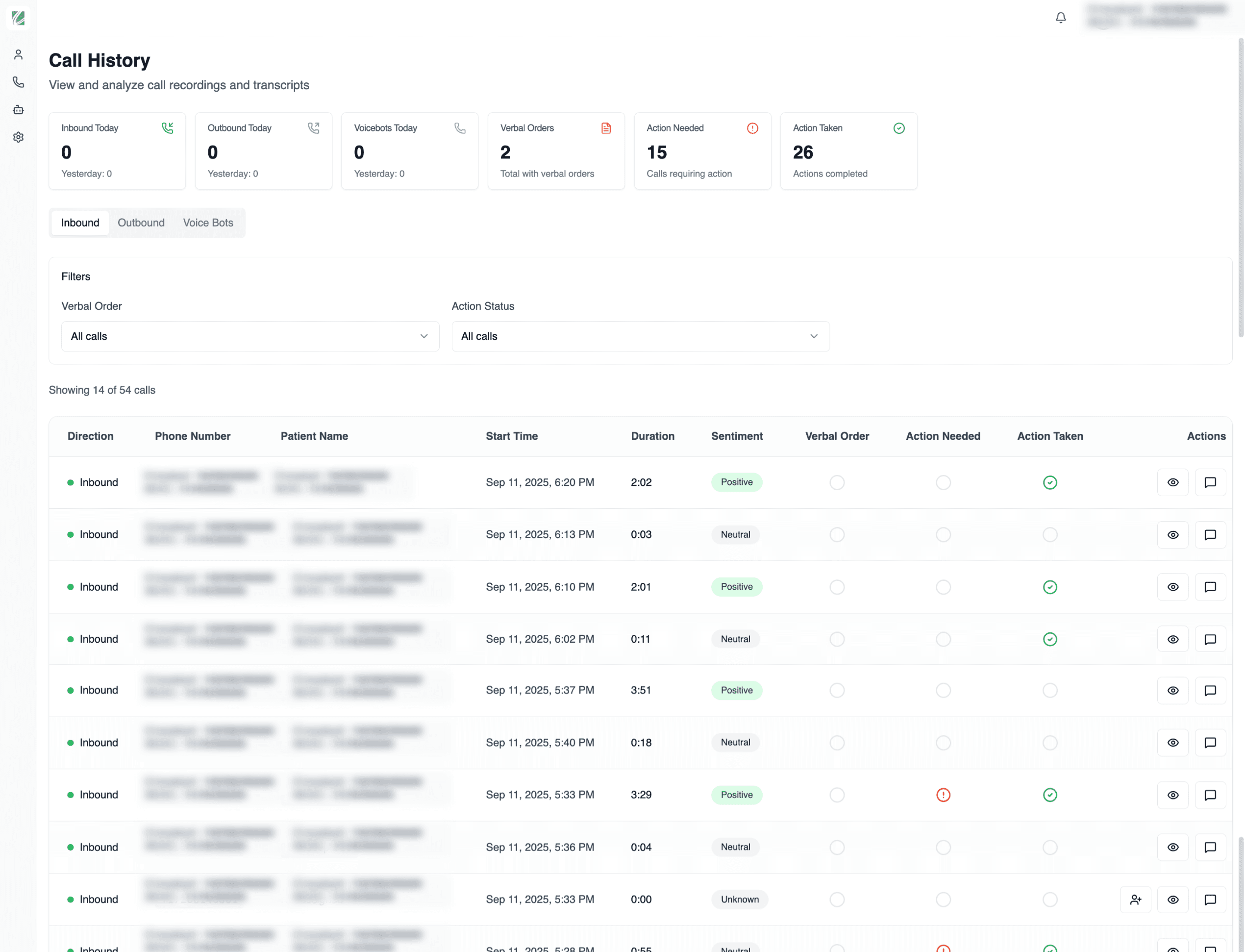Screen dimensions: 1245x952
Task: Open the settings gear in the sidebar
Action: pyautogui.click(x=18, y=137)
